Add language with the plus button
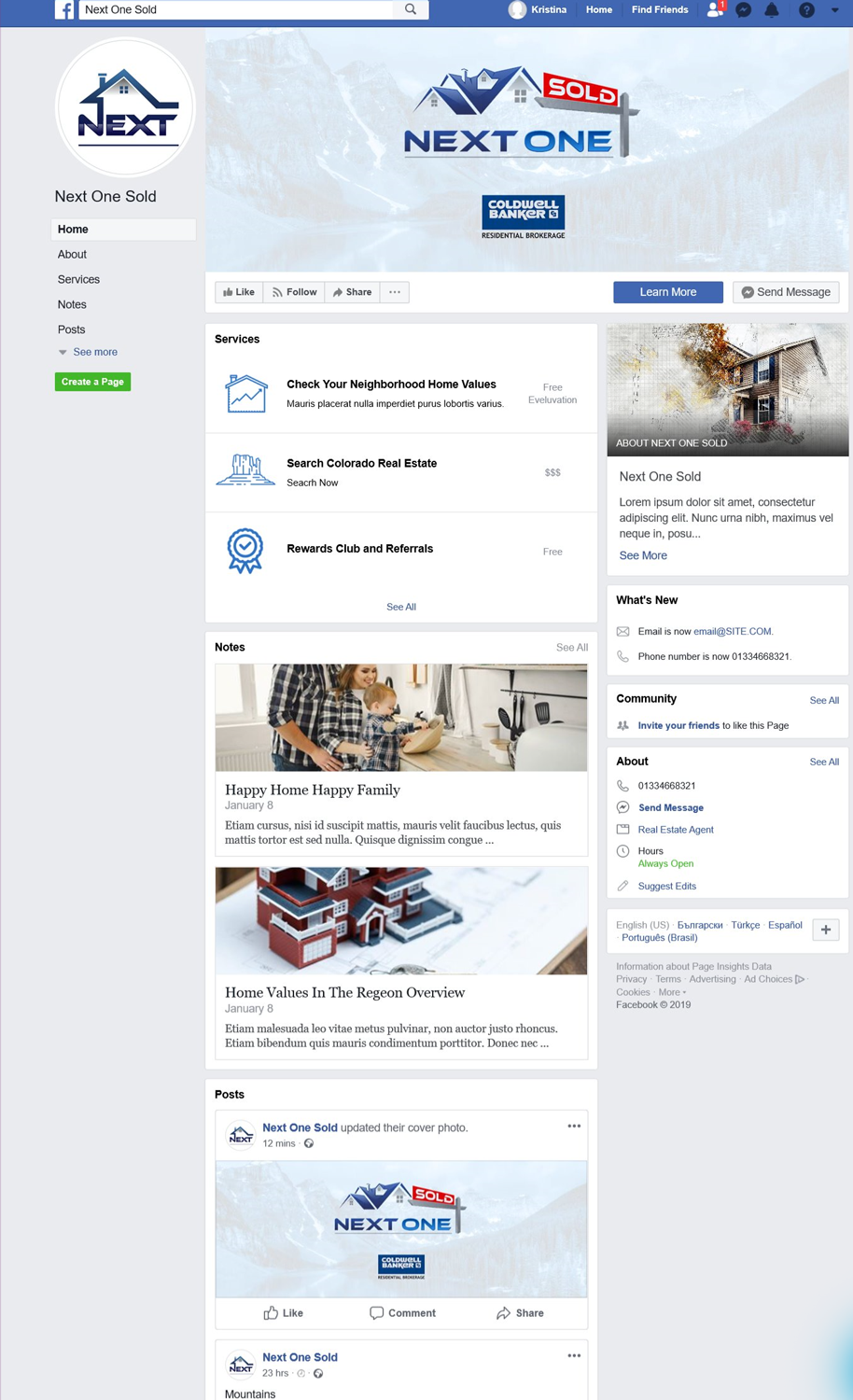The width and height of the screenshot is (853, 1400). [826, 931]
